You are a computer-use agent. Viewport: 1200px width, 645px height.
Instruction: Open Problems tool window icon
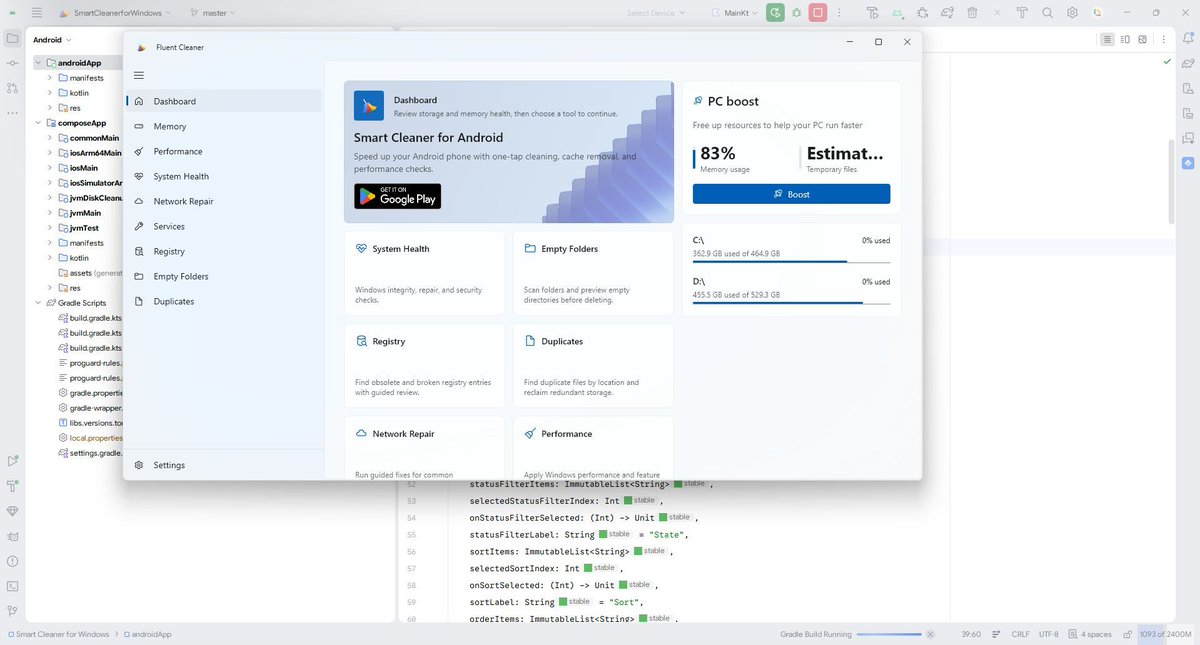[x=12, y=561]
